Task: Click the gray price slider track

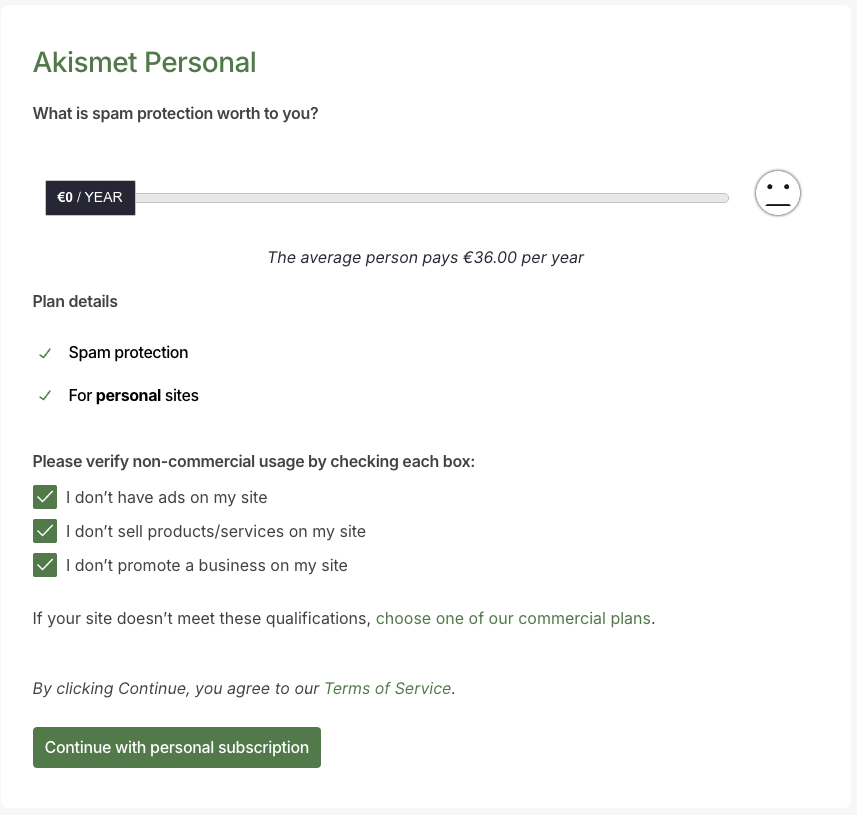Action: pos(430,198)
